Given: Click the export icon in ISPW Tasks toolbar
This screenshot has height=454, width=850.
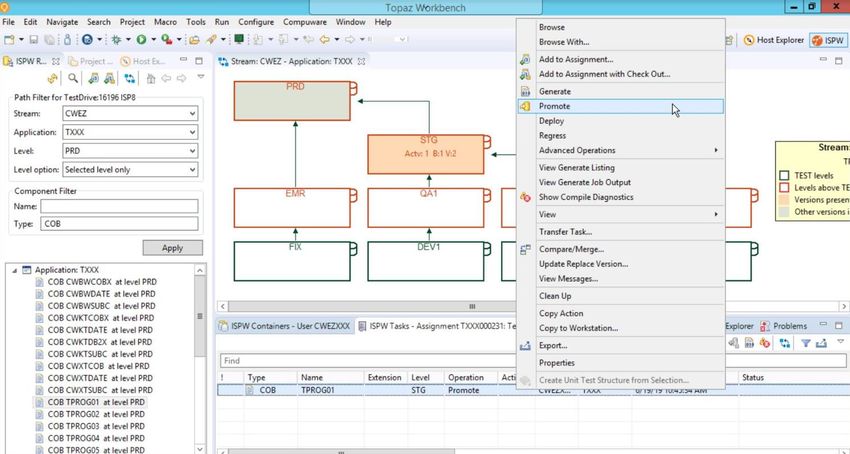Looking at the screenshot, I should coord(821,343).
